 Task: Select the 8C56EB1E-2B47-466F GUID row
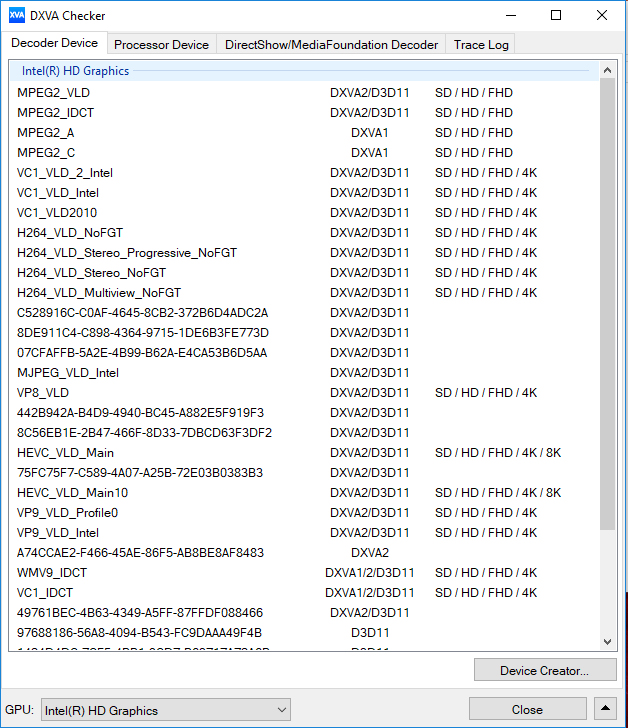tap(304, 432)
